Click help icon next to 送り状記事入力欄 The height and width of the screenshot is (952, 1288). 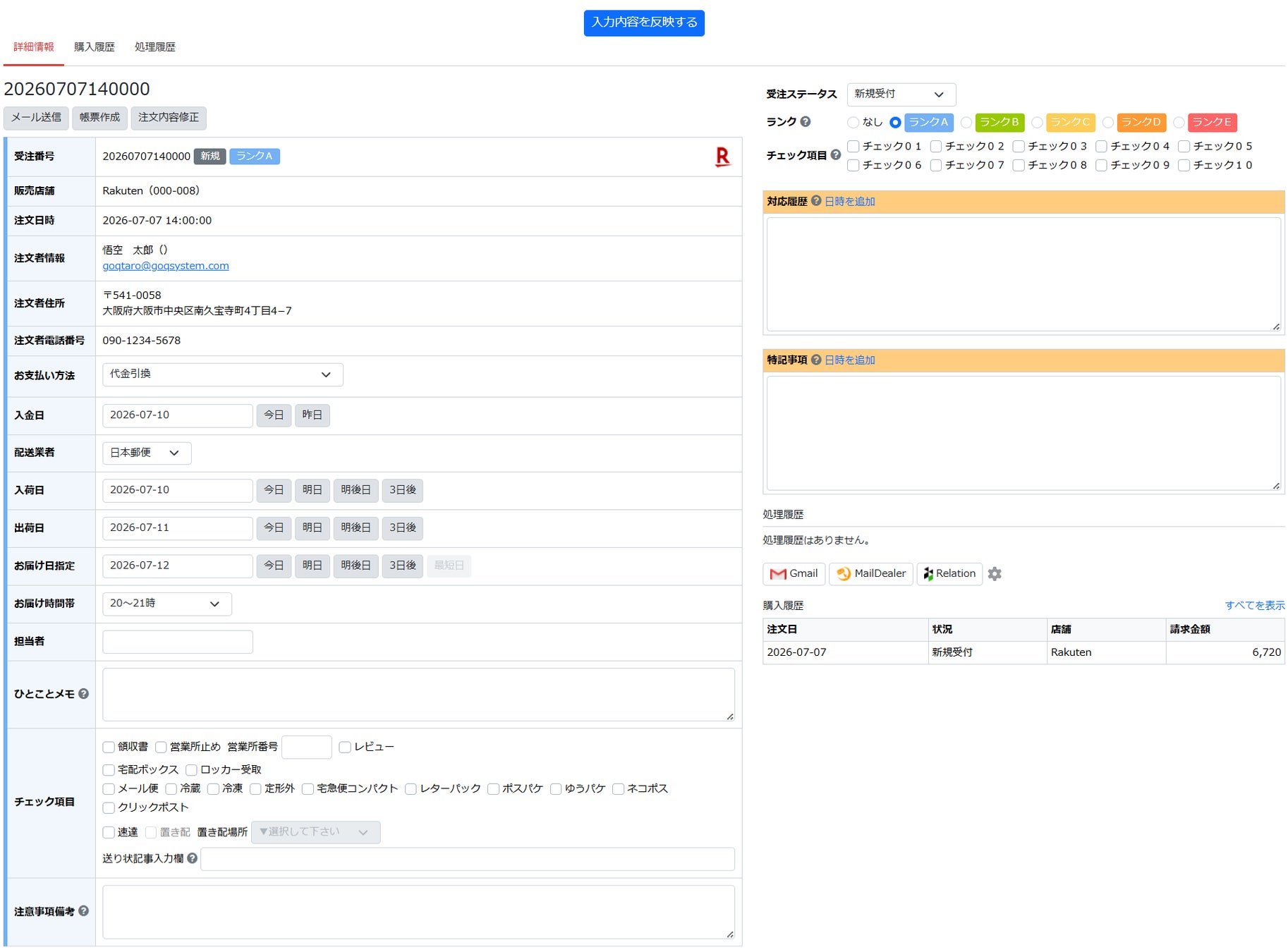[x=192, y=859]
